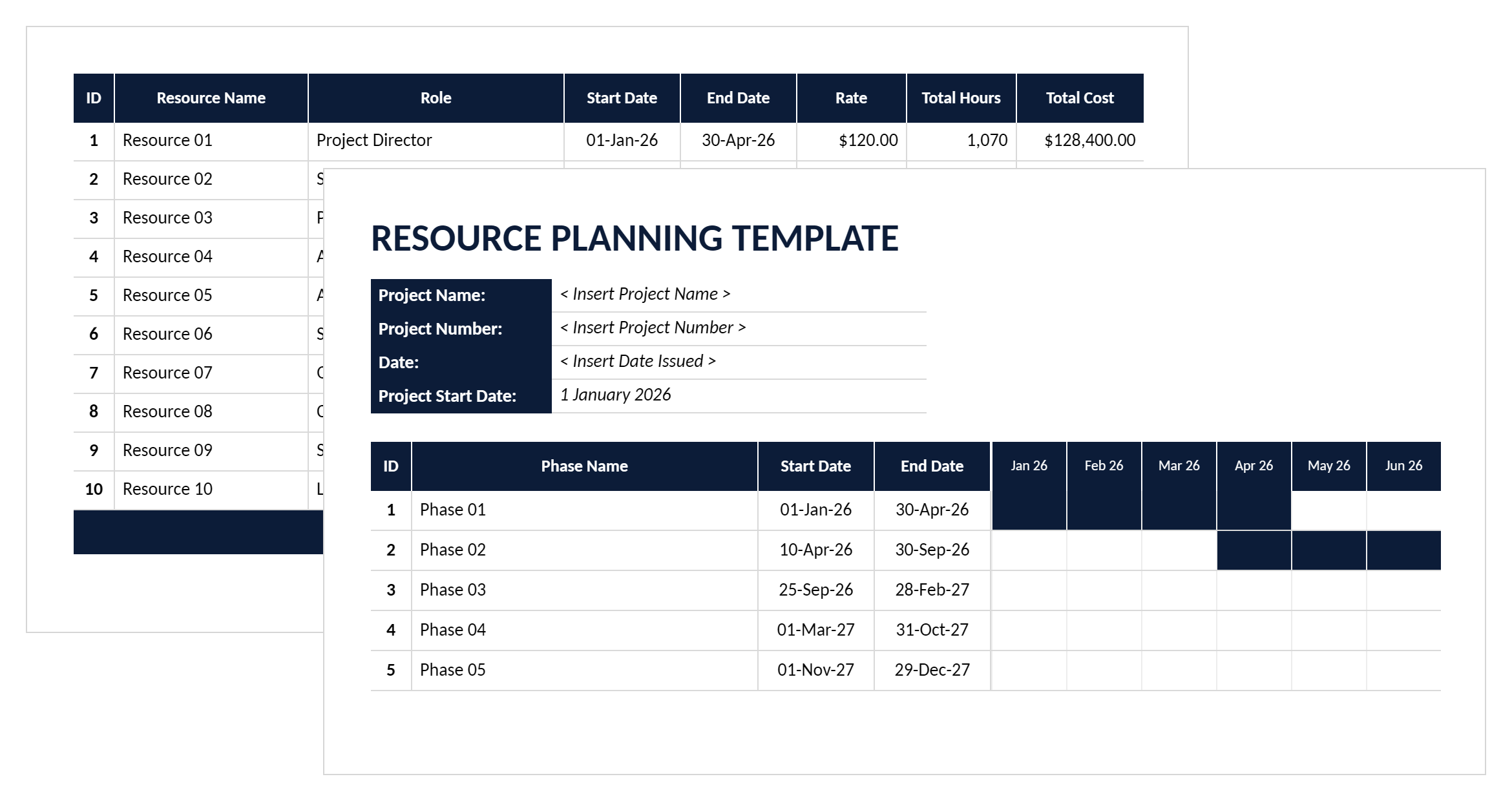Click the 1,070 total hours cell
The image size is (1512, 801).
click(961, 141)
